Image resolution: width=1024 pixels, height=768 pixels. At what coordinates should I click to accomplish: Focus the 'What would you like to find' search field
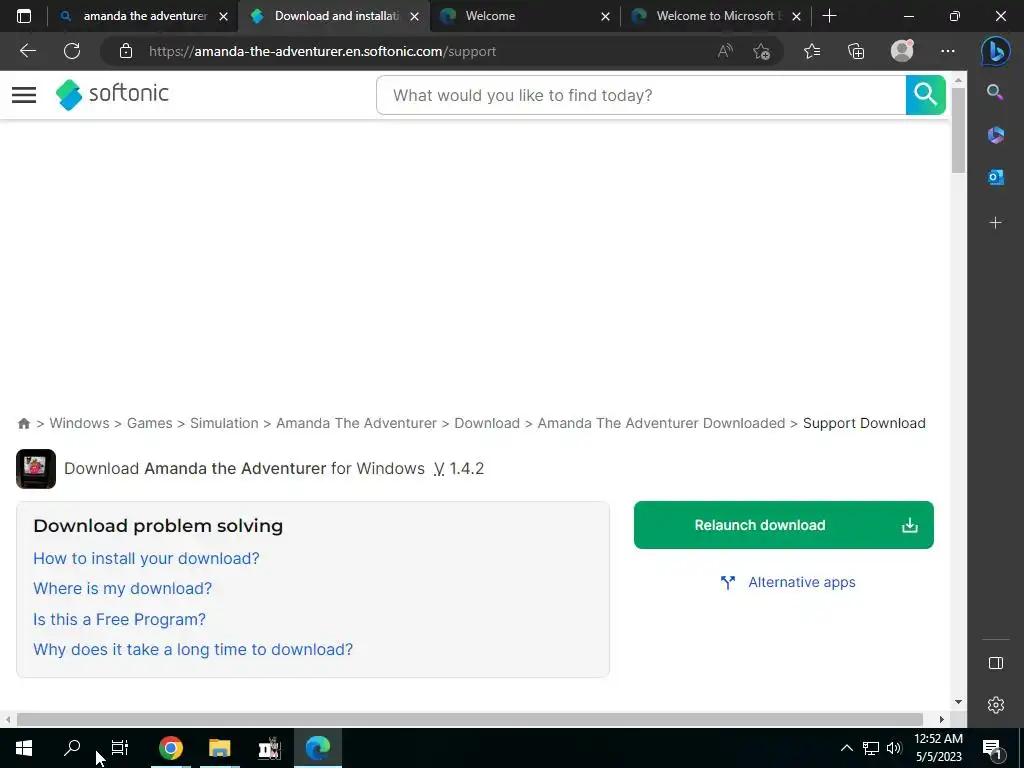[x=641, y=95]
